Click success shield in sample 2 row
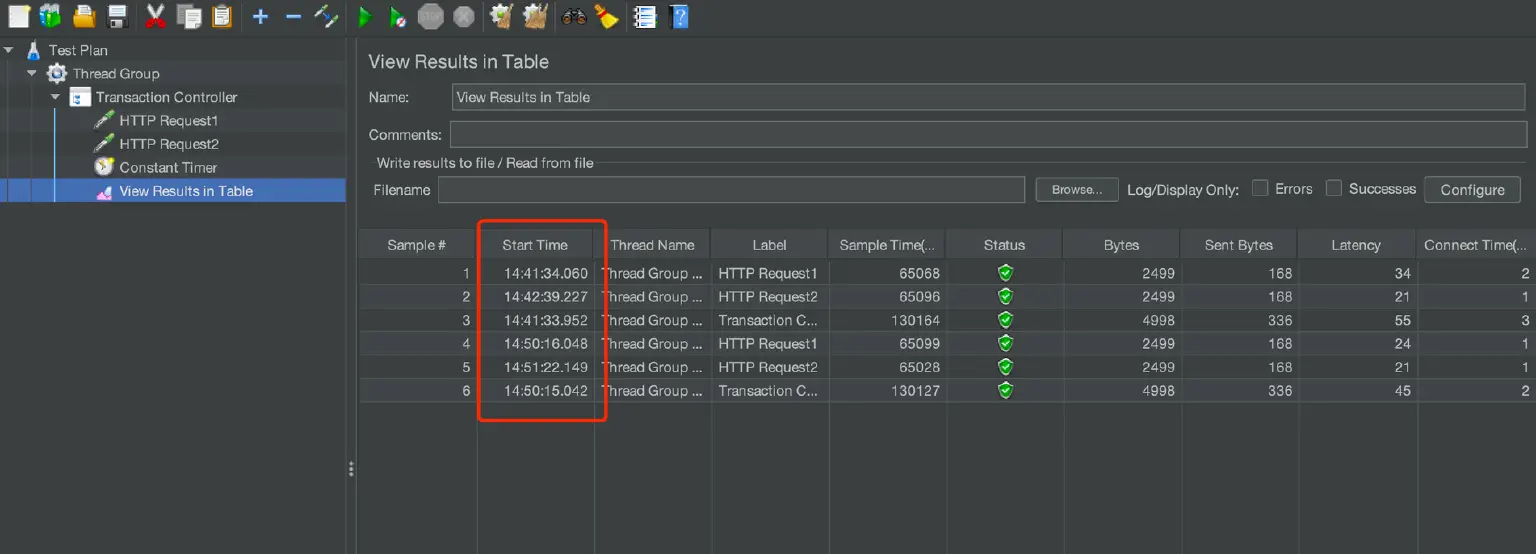The image size is (1536, 554). (1005, 297)
